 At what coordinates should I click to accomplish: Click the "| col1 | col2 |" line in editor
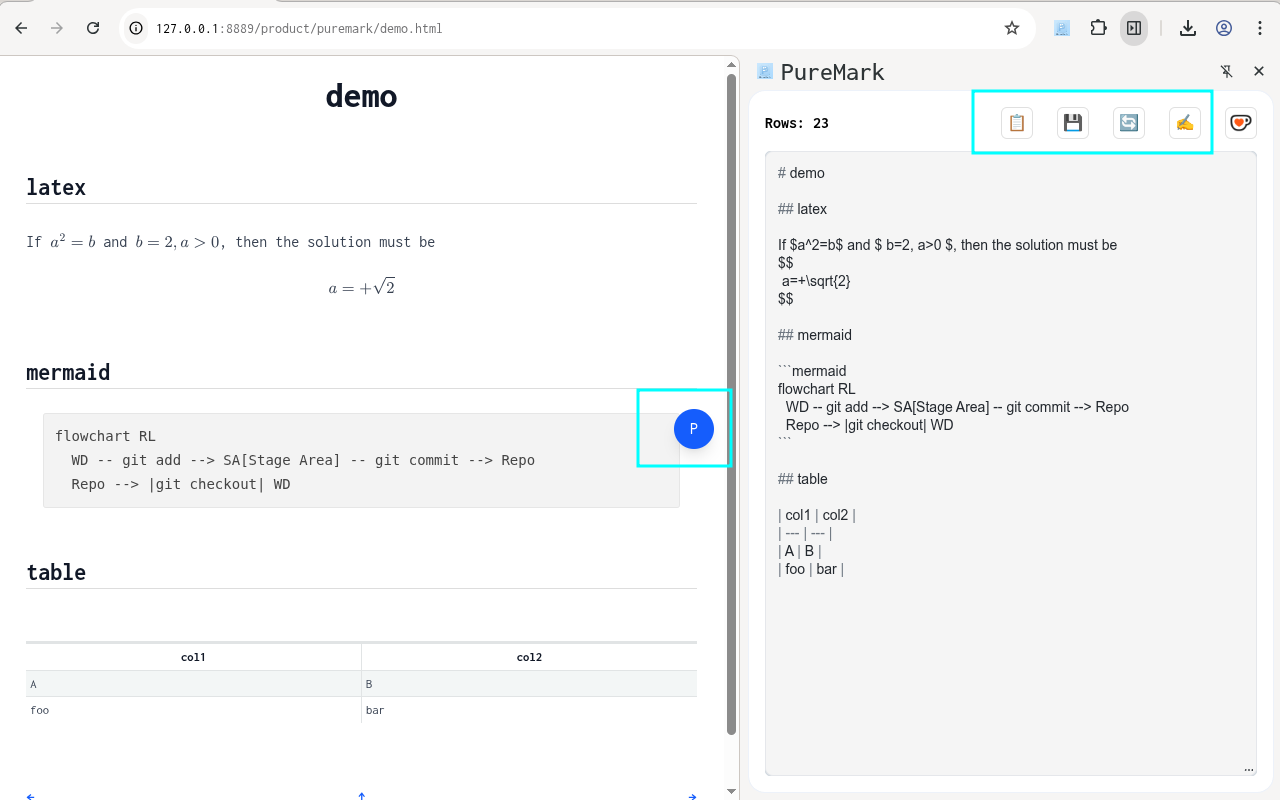click(817, 515)
